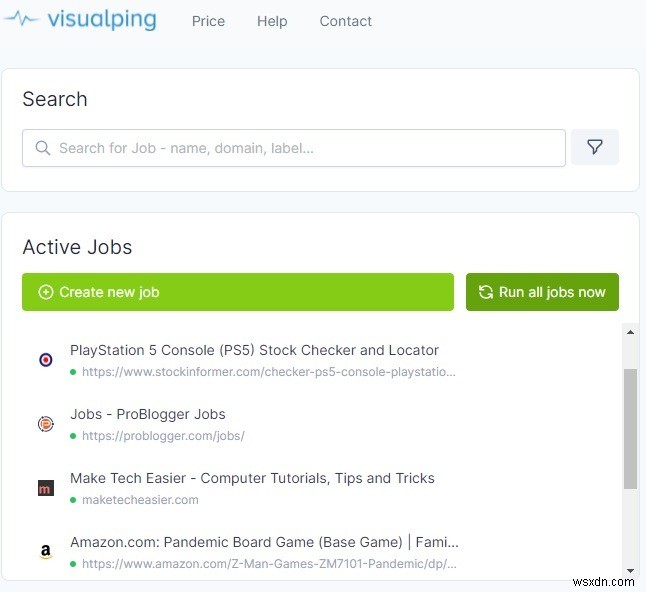The width and height of the screenshot is (646, 592).
Task: Click the plus icon on Create new job
Action: [46, 292]
